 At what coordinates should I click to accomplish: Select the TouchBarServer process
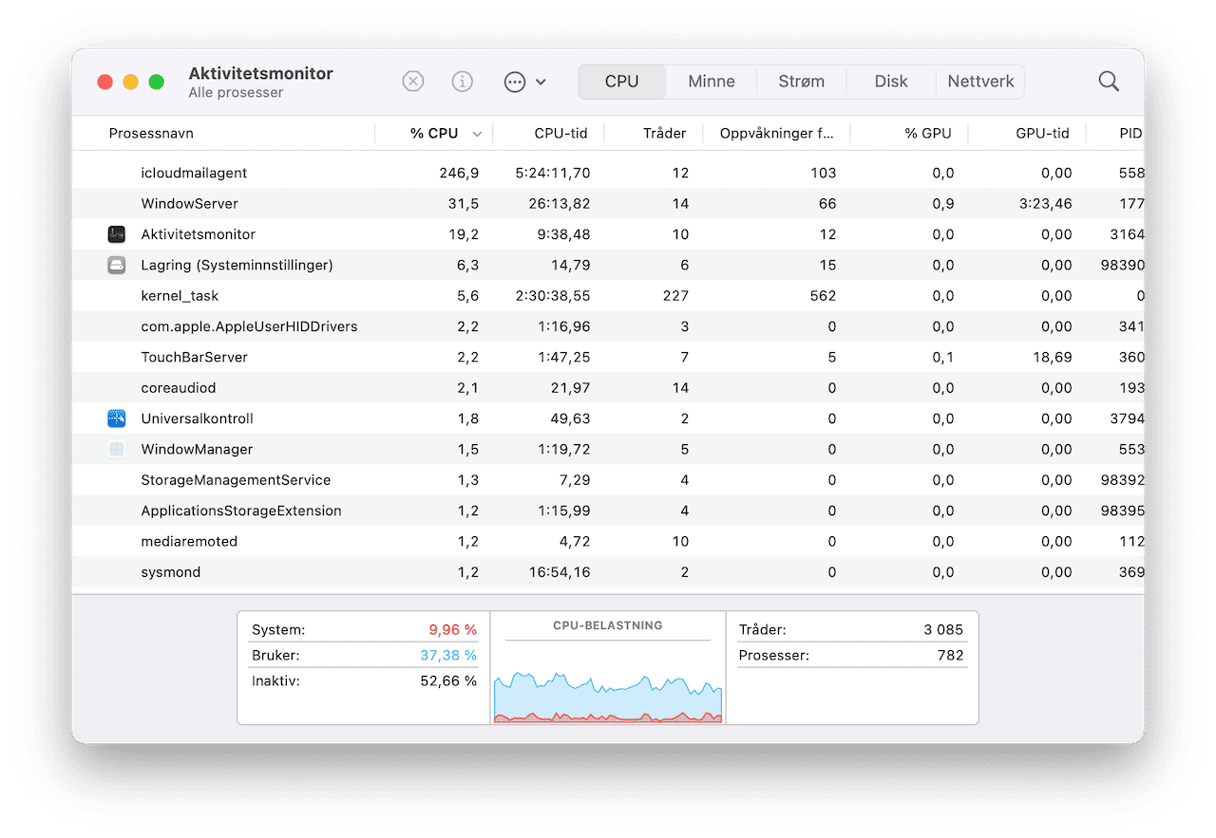pos(608,357)
